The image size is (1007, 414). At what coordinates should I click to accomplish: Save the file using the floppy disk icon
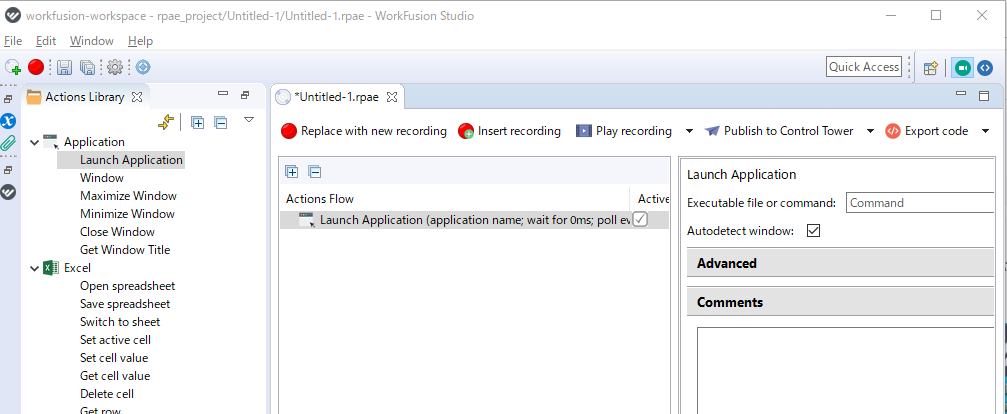click(x=64, y=67)
